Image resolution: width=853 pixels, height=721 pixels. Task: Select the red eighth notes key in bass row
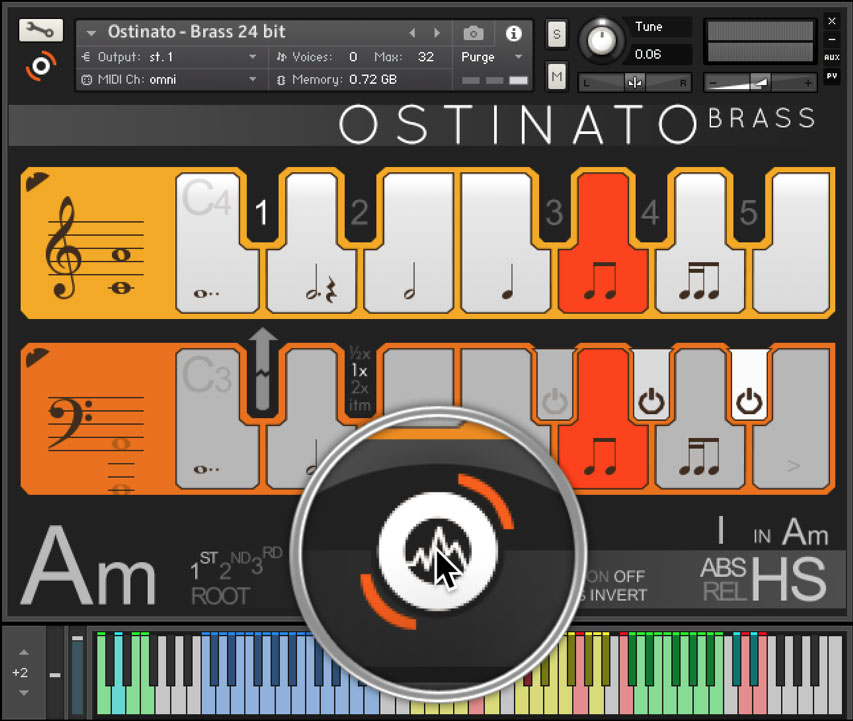[x=603, y=419]
